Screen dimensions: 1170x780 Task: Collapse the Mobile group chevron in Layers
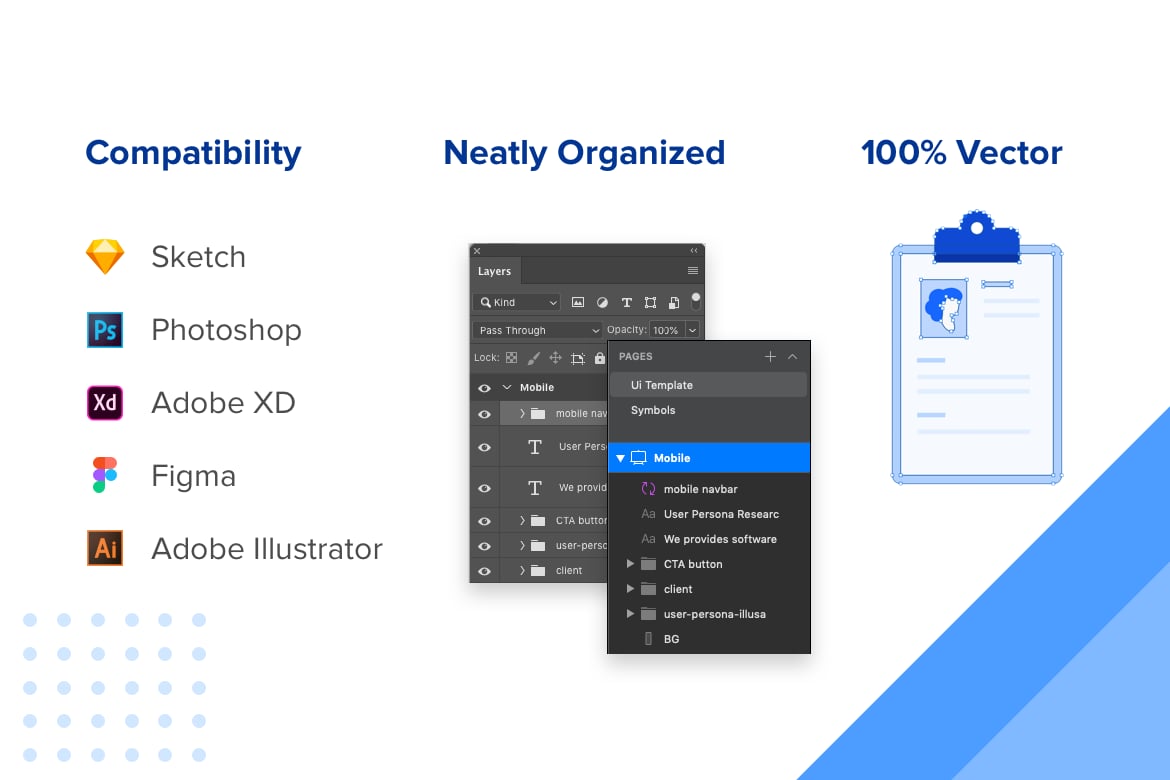click(x=507, y=387)
